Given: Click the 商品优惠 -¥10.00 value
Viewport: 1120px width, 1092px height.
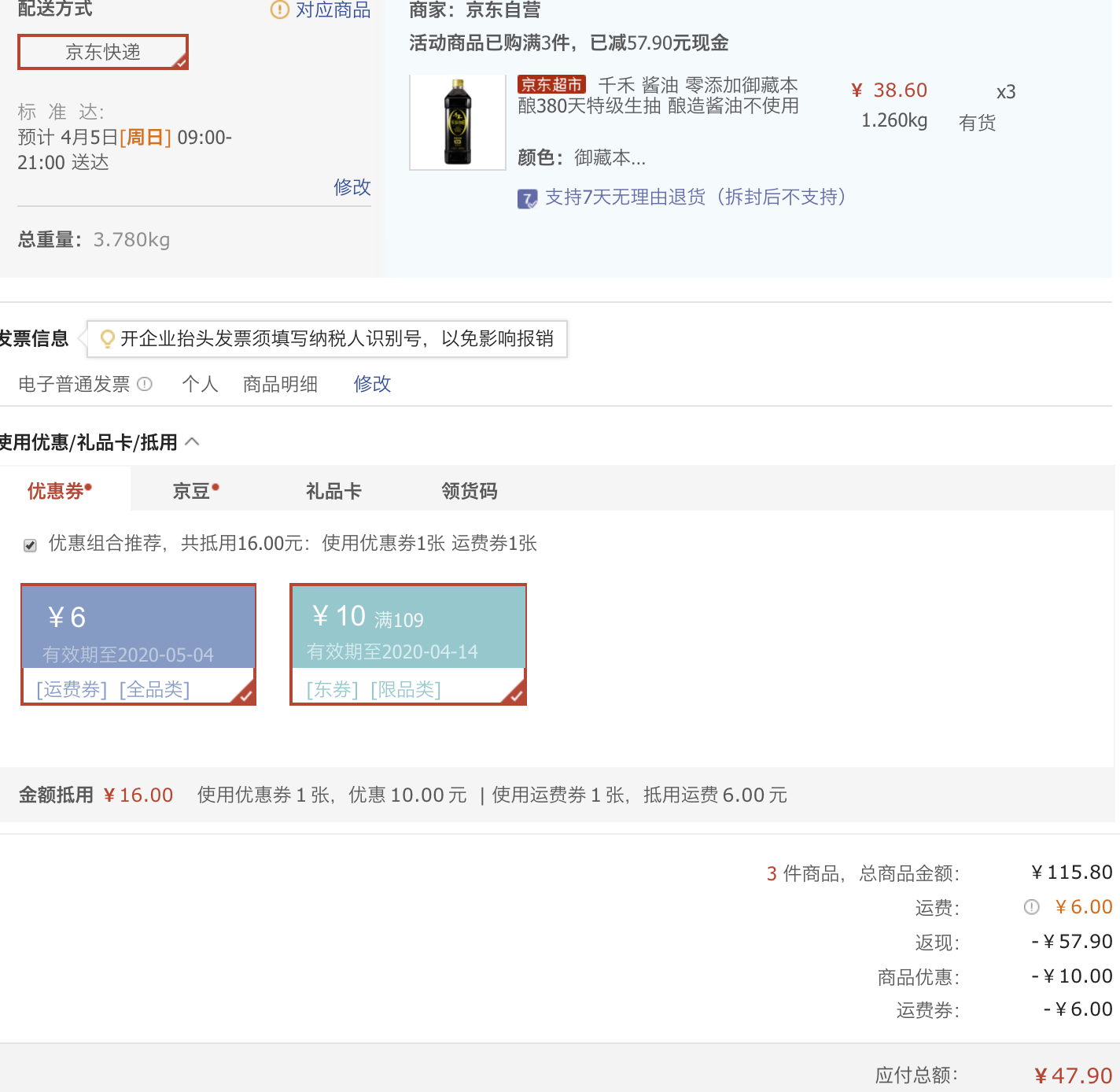Looking at the screenshot, I should coord(1072,976).
